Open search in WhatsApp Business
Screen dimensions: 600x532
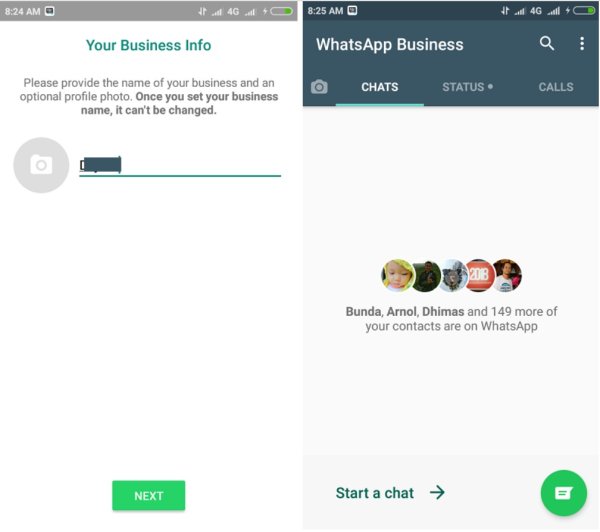[x=547, y=44]
